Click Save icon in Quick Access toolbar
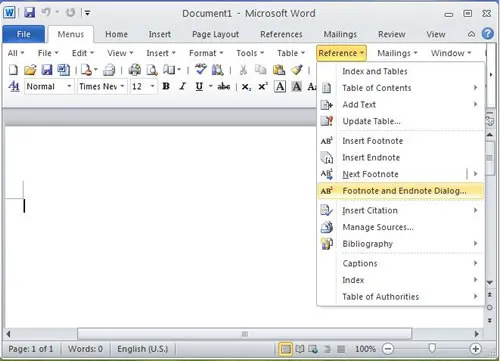The width and height of the screenshot is (500, 361). (29, 13)
